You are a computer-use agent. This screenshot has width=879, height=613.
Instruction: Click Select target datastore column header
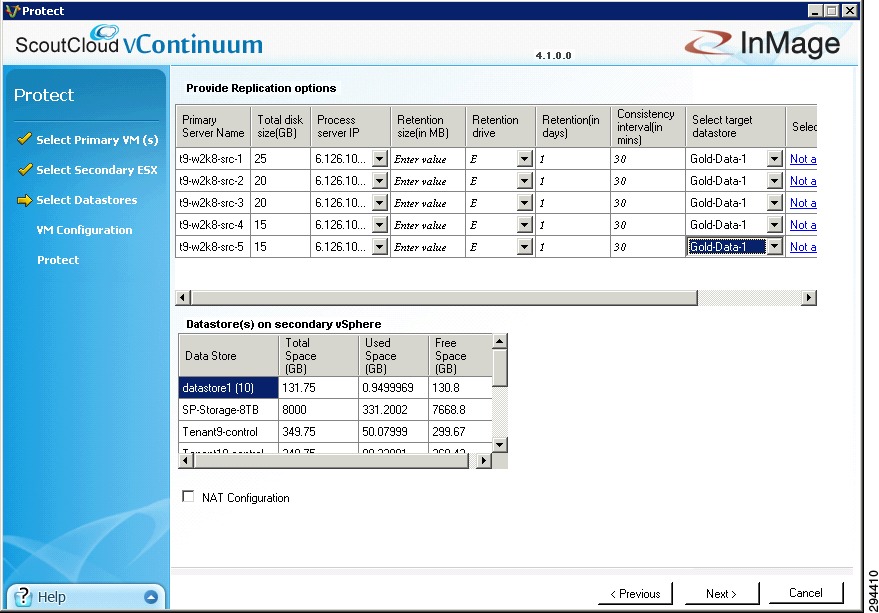(735, 126)
